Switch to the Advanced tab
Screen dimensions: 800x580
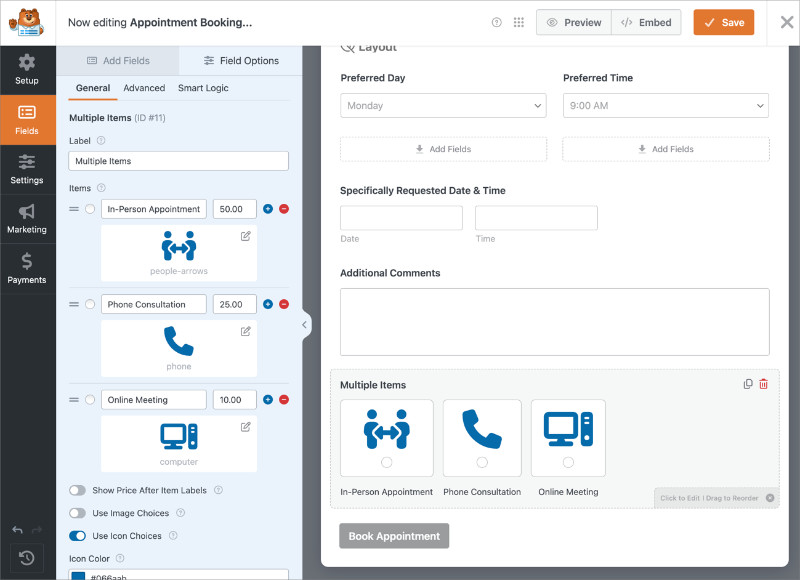click(x=144, y=88)
